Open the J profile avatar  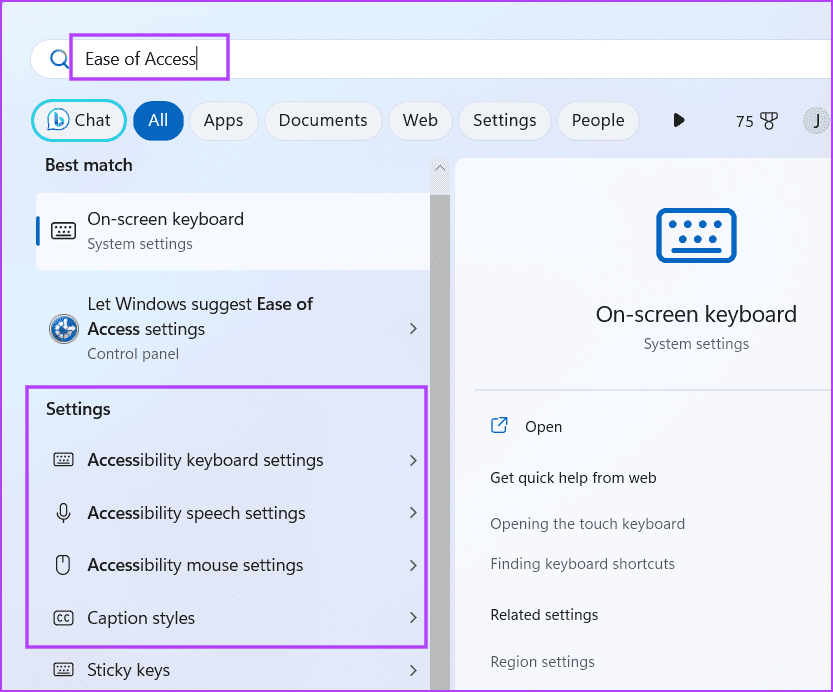coord(817,121)
